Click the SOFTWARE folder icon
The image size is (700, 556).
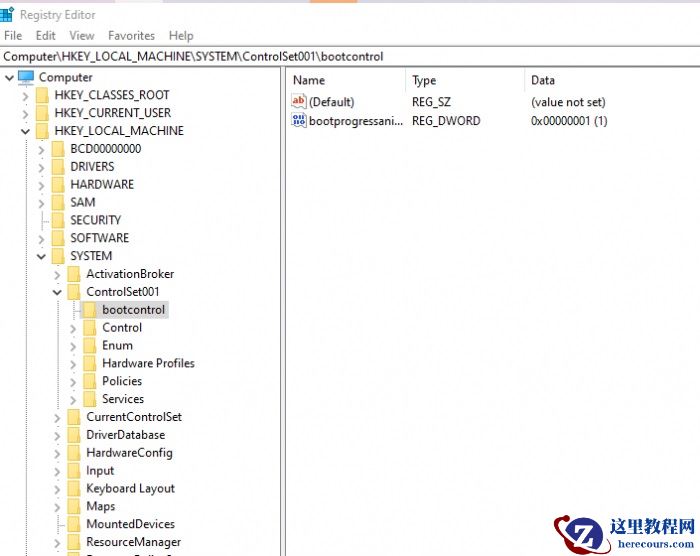[58, 238]
